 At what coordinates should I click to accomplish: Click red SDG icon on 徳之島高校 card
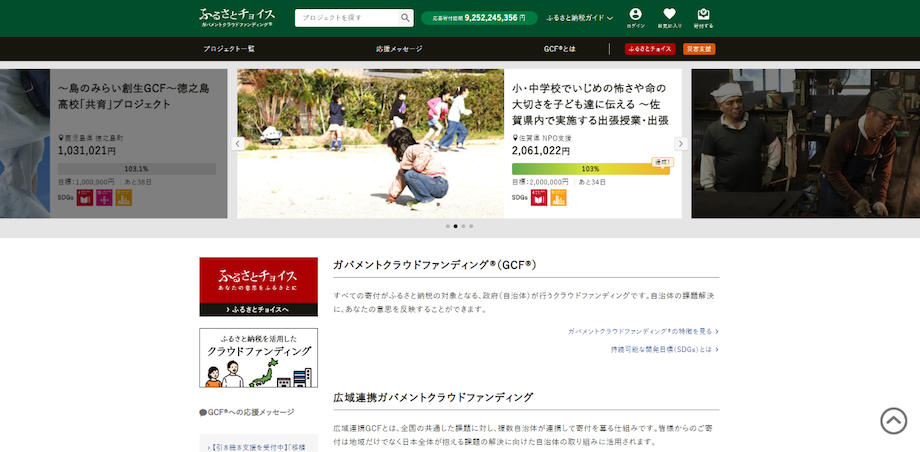click(x=85, y=198)
